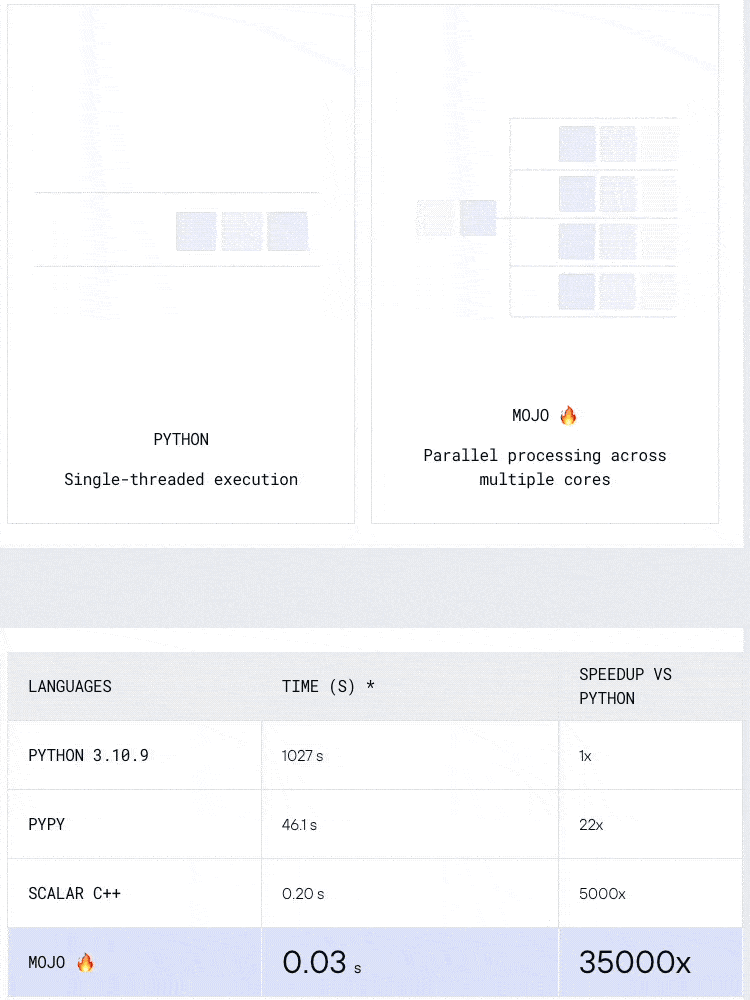750x1000 pixels.
Task: Click the 'Single-threaded execution' caption
Action: pyautogui.click(x=181, y=479)
